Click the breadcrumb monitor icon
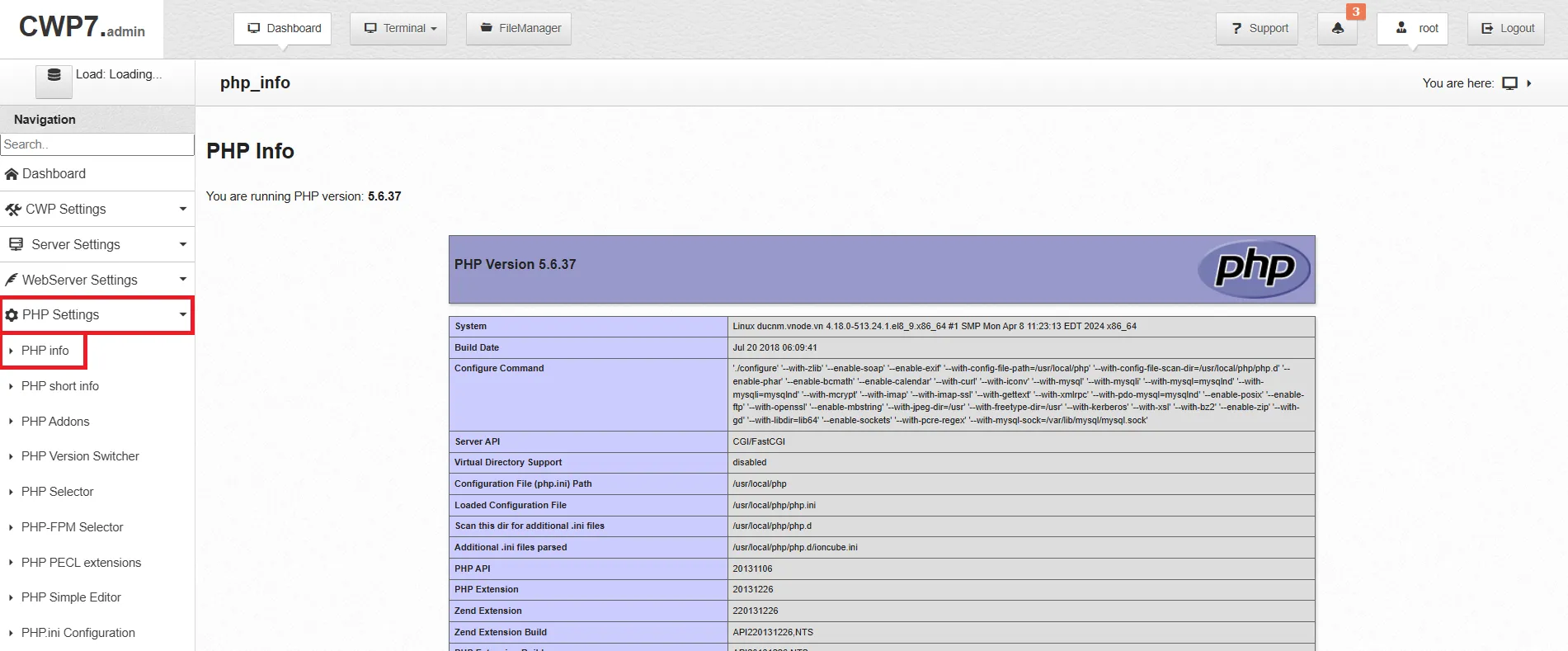This screenshot has height=651, width=1568. pos(1509,83)
